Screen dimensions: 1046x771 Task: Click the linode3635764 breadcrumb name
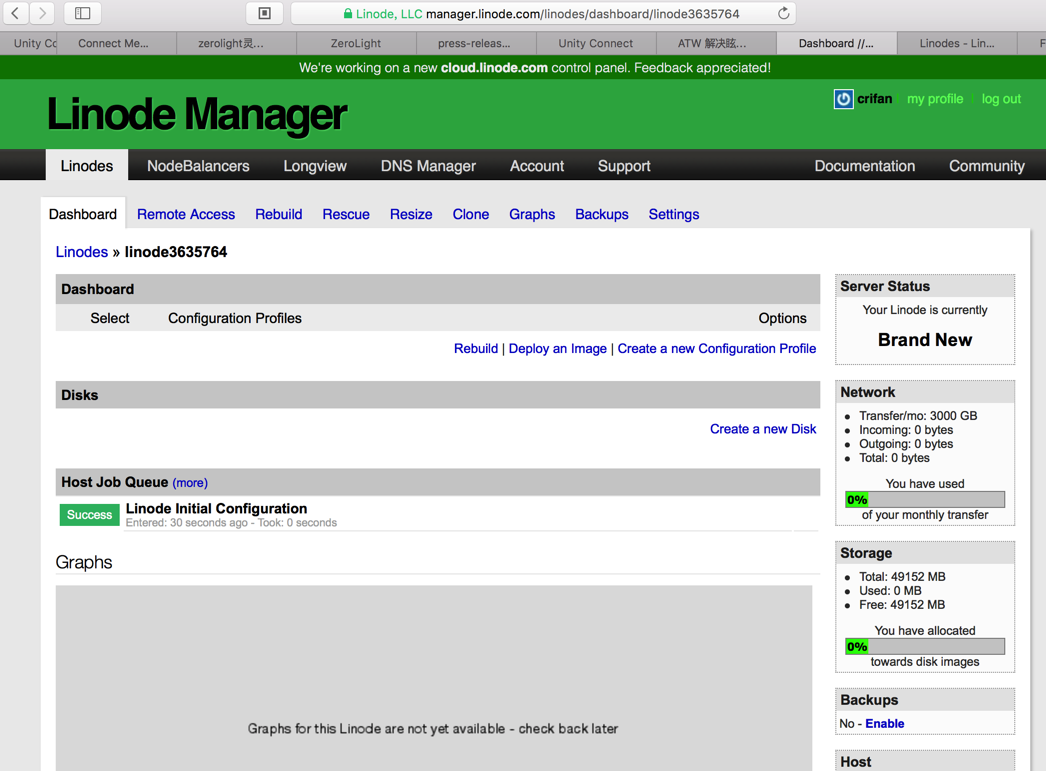coord(175,251)
